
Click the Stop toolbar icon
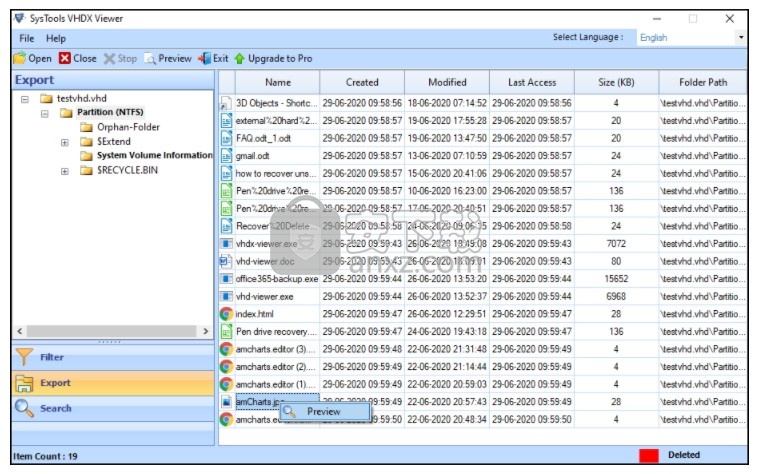click(110, 59)
